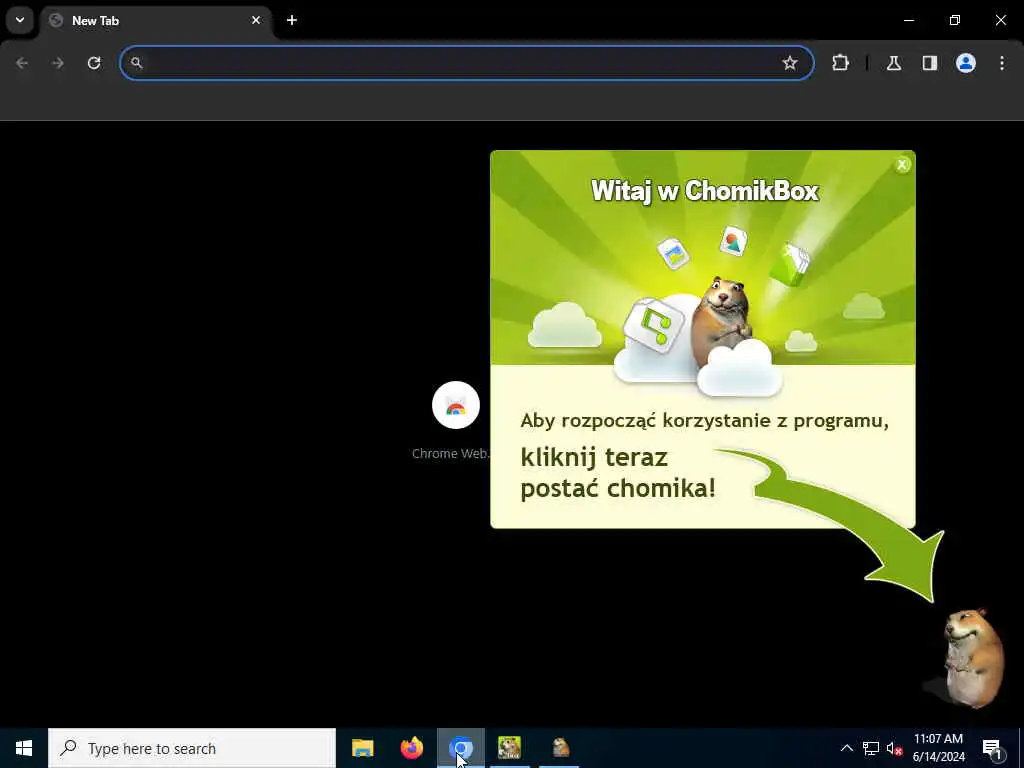Show hidden system tray icons
This screenshot has width=1024, height=768.
tap(846, 748)
